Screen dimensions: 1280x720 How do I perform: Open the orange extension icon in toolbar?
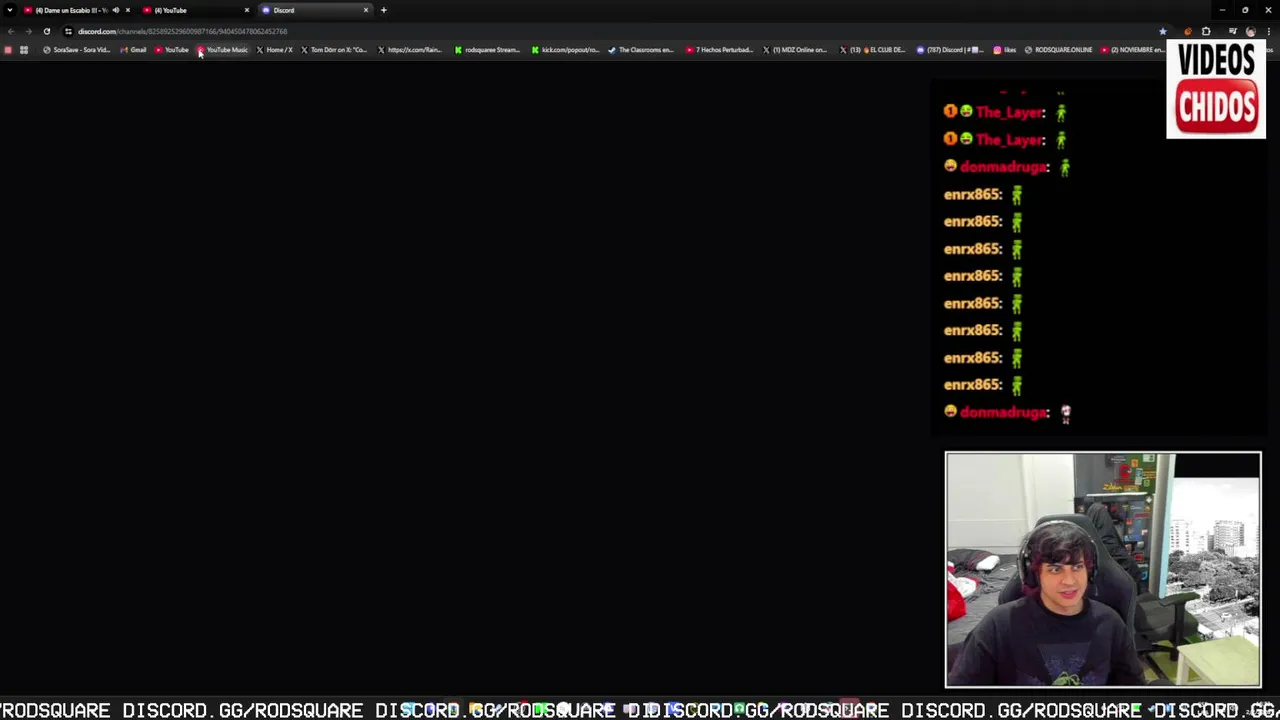(x=1188, y=31)
